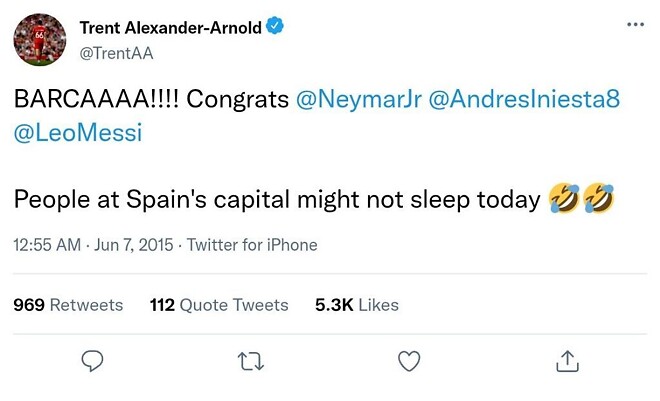Click the Twitter for iPhone source link

coord(252,245)
